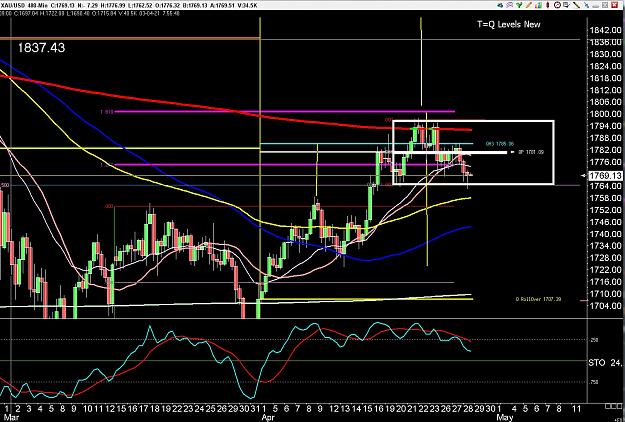Click the 0 RollOver 1707.39 label
The image size is (625, 422).
pos(538,299)
